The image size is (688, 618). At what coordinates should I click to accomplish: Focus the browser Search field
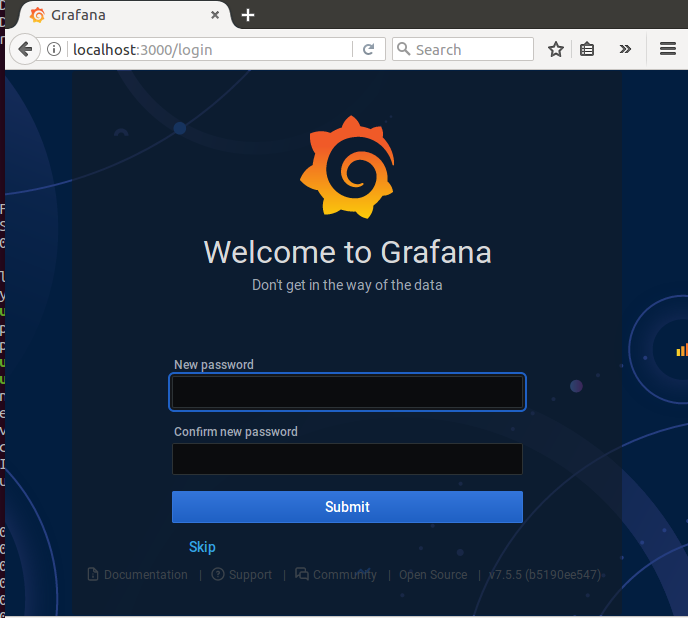tap(462, 49)
